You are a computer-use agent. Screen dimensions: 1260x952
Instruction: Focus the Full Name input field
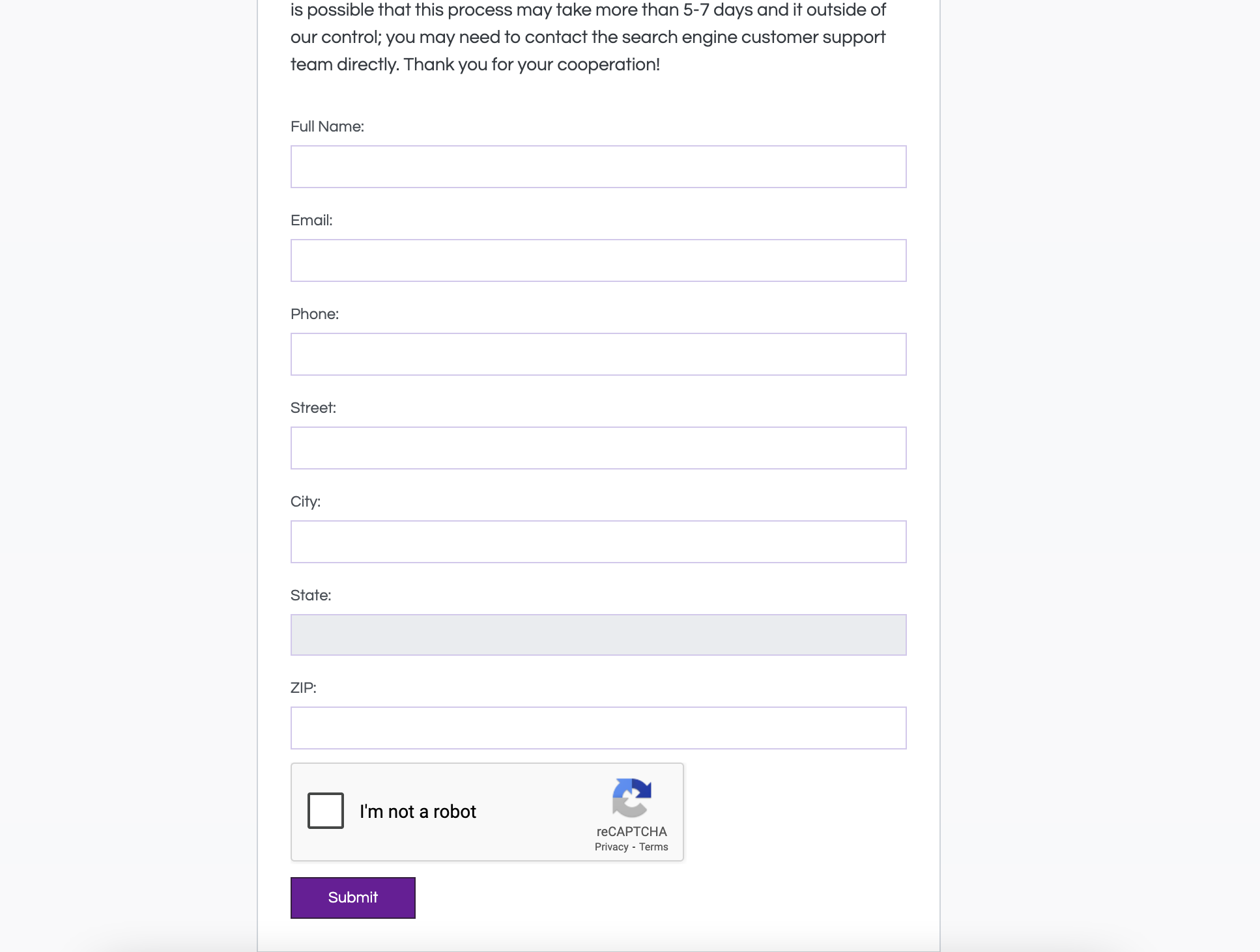[598, 167]
